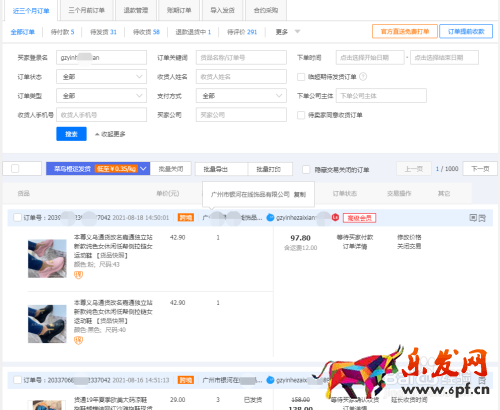Open chat via blue icon beside gzyinhezaixian
This screenshot has height=410, width=500.
(270, 218)
